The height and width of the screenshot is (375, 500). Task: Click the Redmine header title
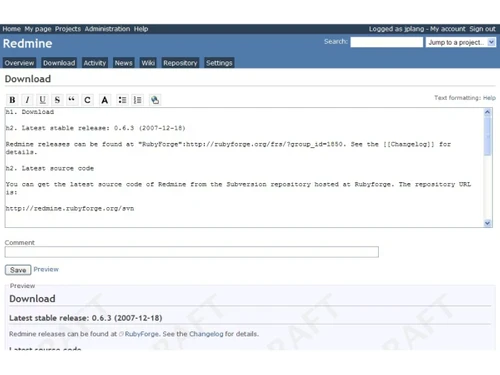pos(28,44)
